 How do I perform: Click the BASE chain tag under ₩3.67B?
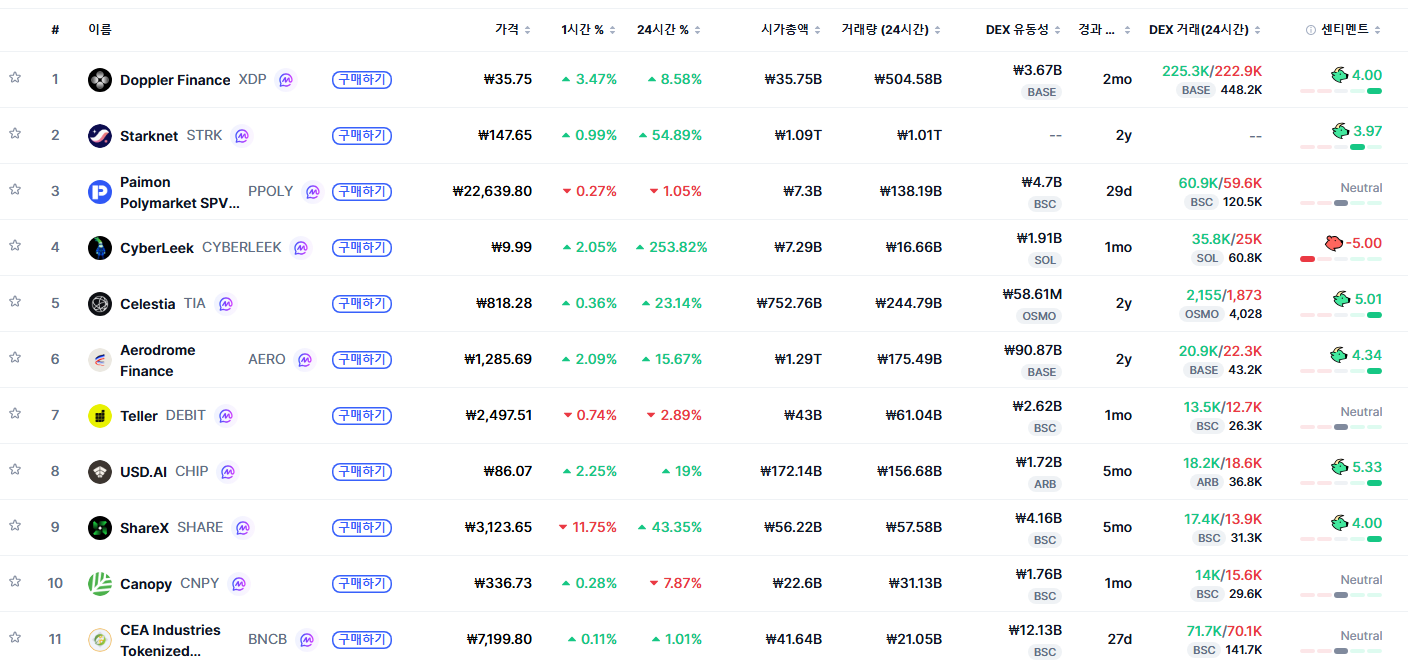(1041, 92)
